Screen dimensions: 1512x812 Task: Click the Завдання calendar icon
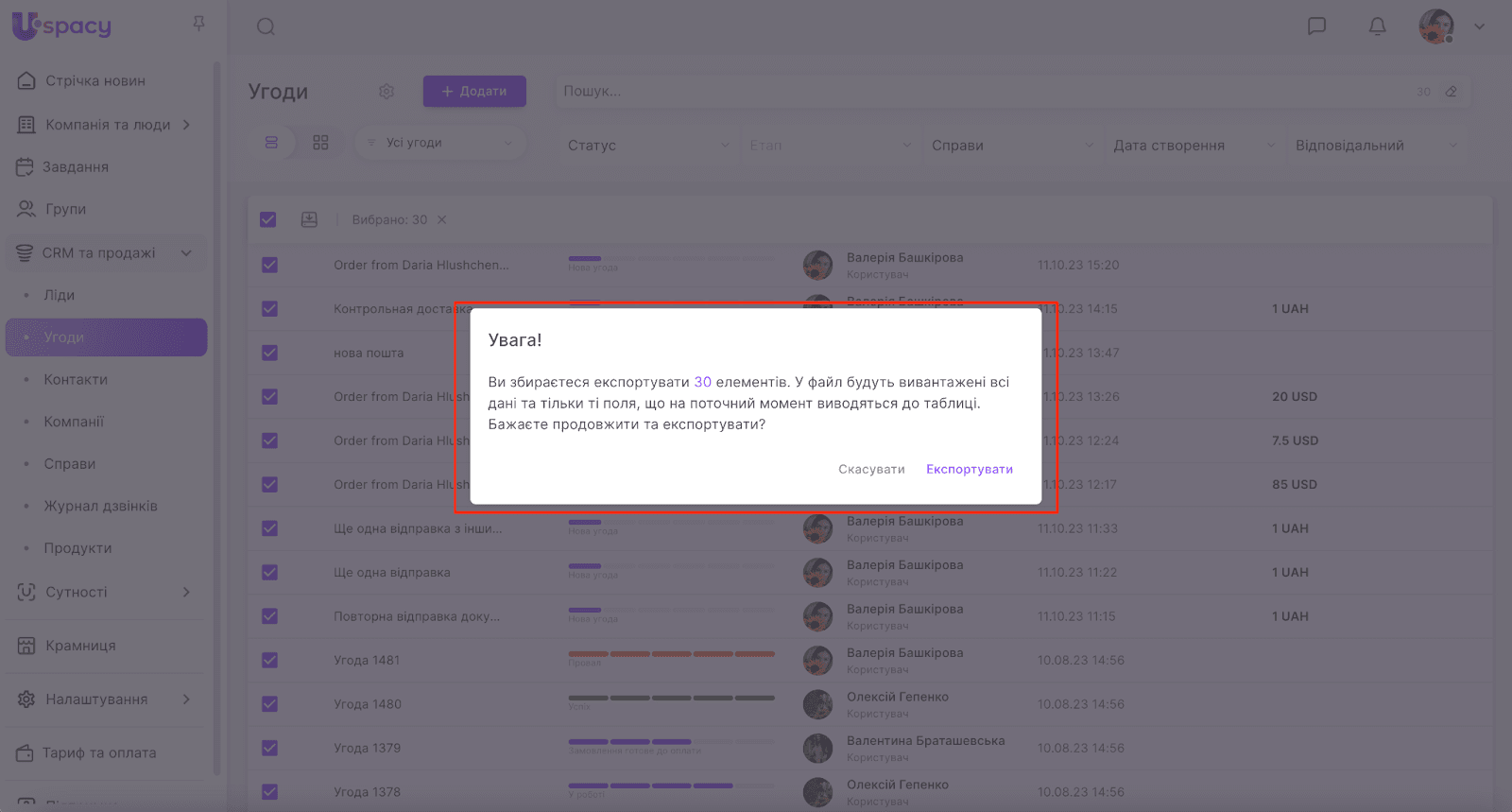[x=25, y=167]
